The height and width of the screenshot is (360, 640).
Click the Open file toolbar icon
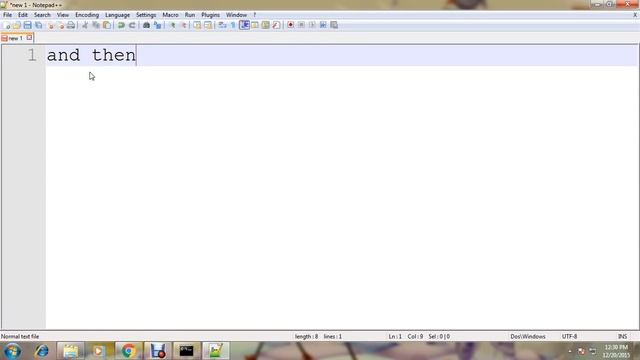pyautogui.click(x=17, y=25)
